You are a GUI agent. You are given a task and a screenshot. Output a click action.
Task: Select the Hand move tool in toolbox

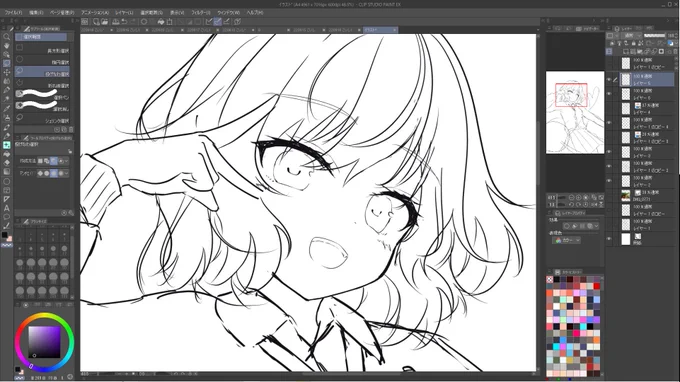[x=7, y=46]
